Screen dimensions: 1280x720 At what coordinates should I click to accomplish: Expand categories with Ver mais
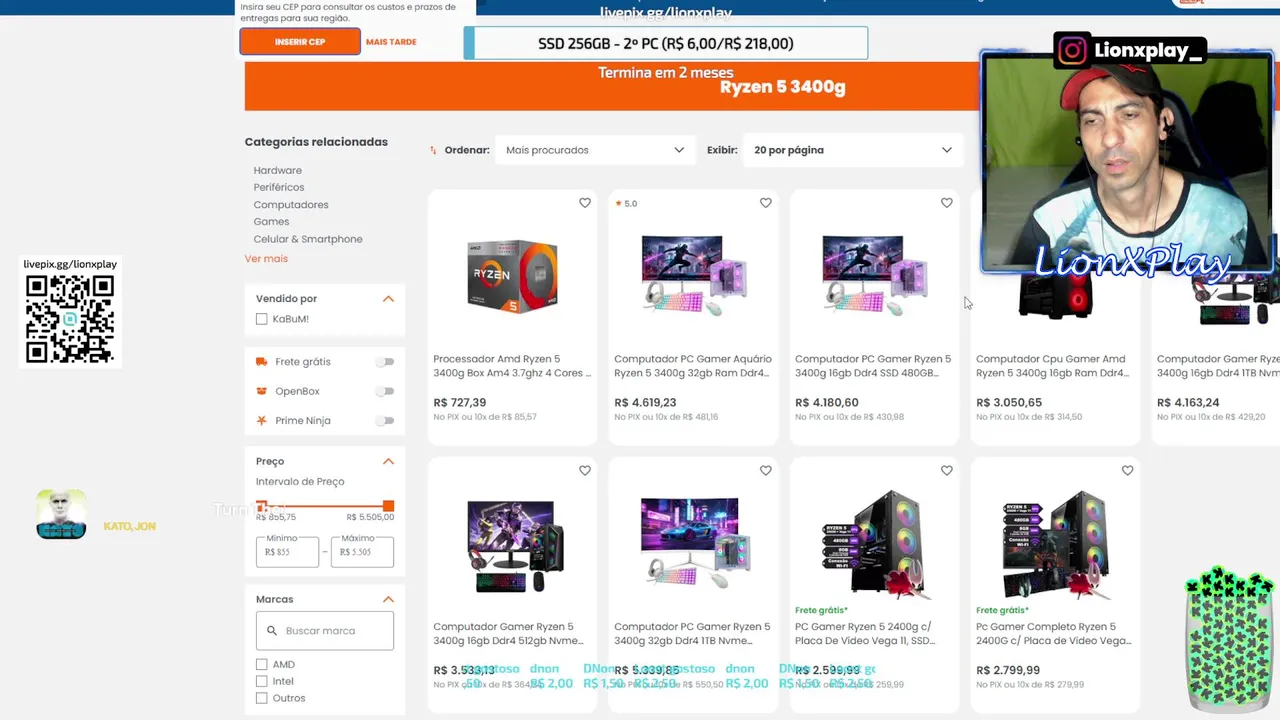coord(266,259)
